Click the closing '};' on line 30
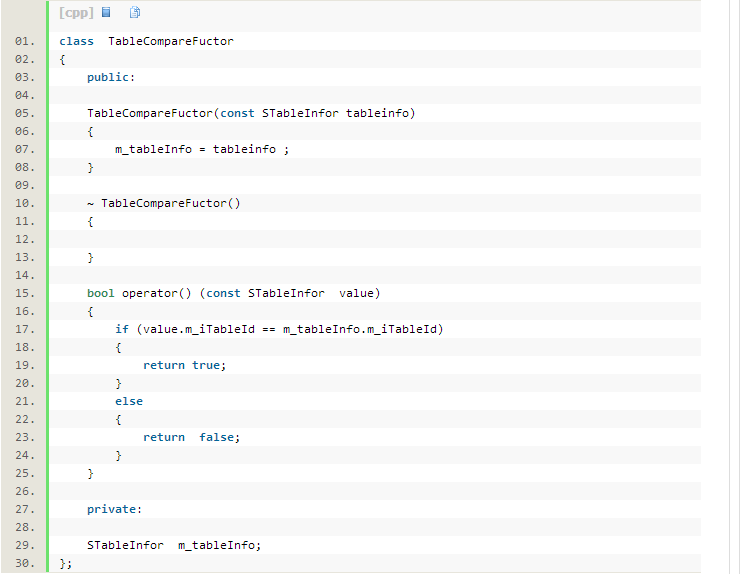Viewport: 745px width, 574px height. click(x=66, y=564)
